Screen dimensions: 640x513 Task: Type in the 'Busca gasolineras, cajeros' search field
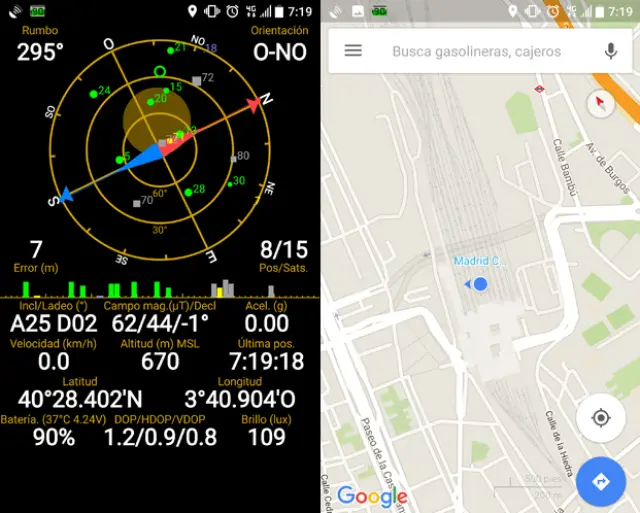click(476, 51)
